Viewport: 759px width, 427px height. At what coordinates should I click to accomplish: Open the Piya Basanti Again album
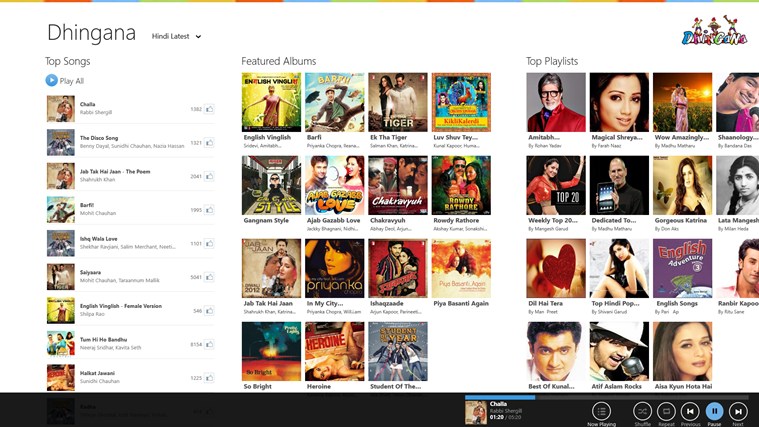461,268
